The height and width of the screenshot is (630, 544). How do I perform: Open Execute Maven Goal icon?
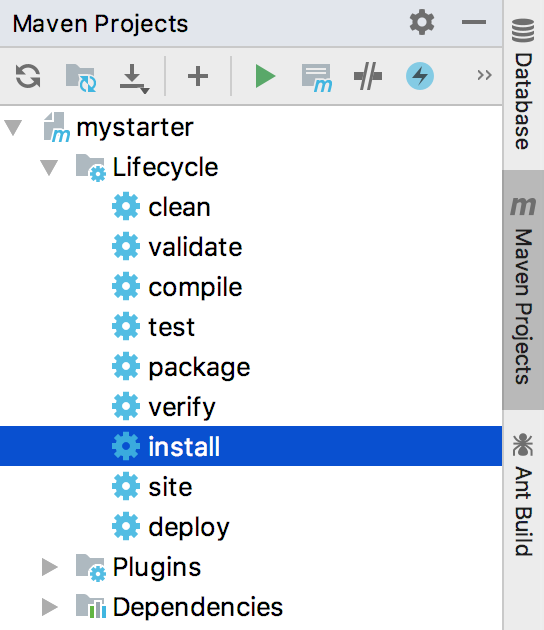[x=317, y=78]
